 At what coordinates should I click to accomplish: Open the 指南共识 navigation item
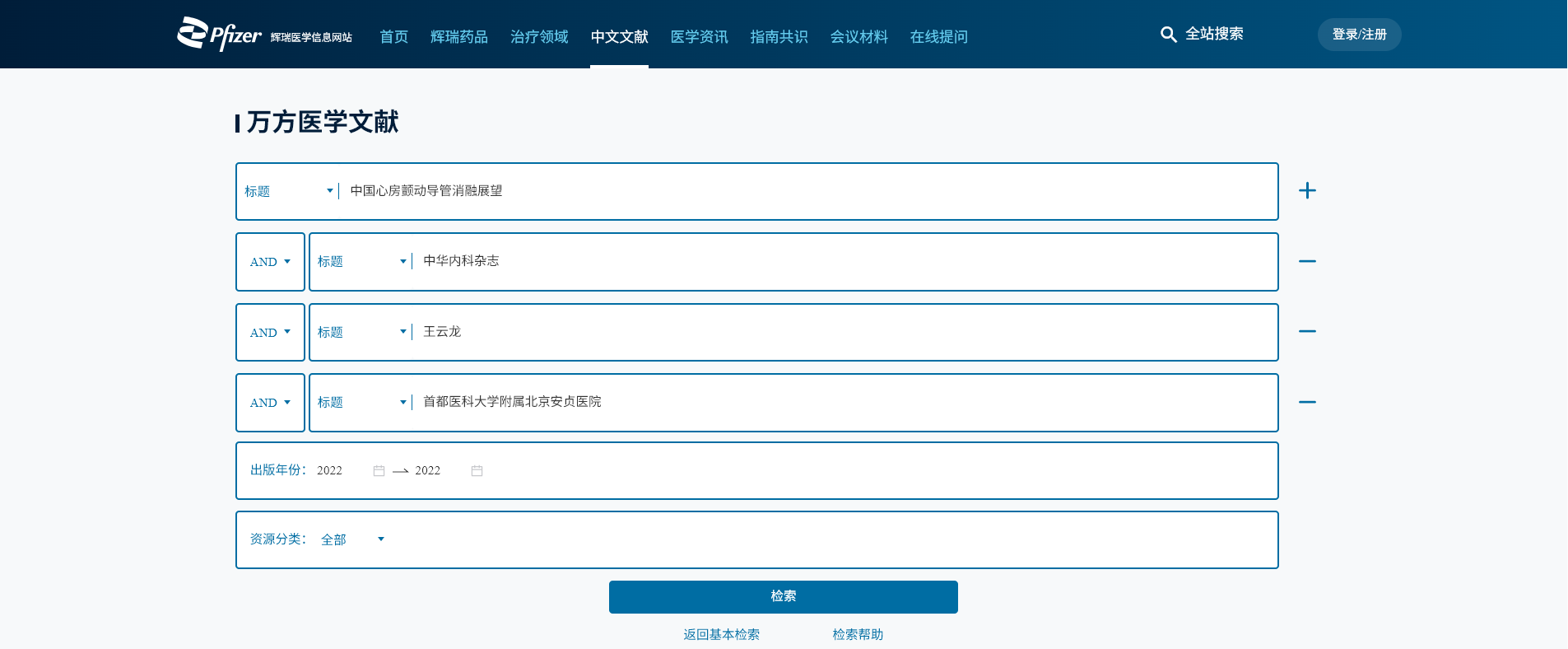tap(779, 36)
